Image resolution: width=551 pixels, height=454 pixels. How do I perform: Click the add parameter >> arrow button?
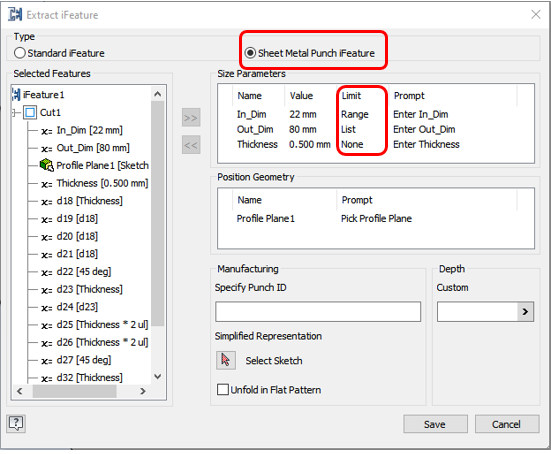(191, 118)
